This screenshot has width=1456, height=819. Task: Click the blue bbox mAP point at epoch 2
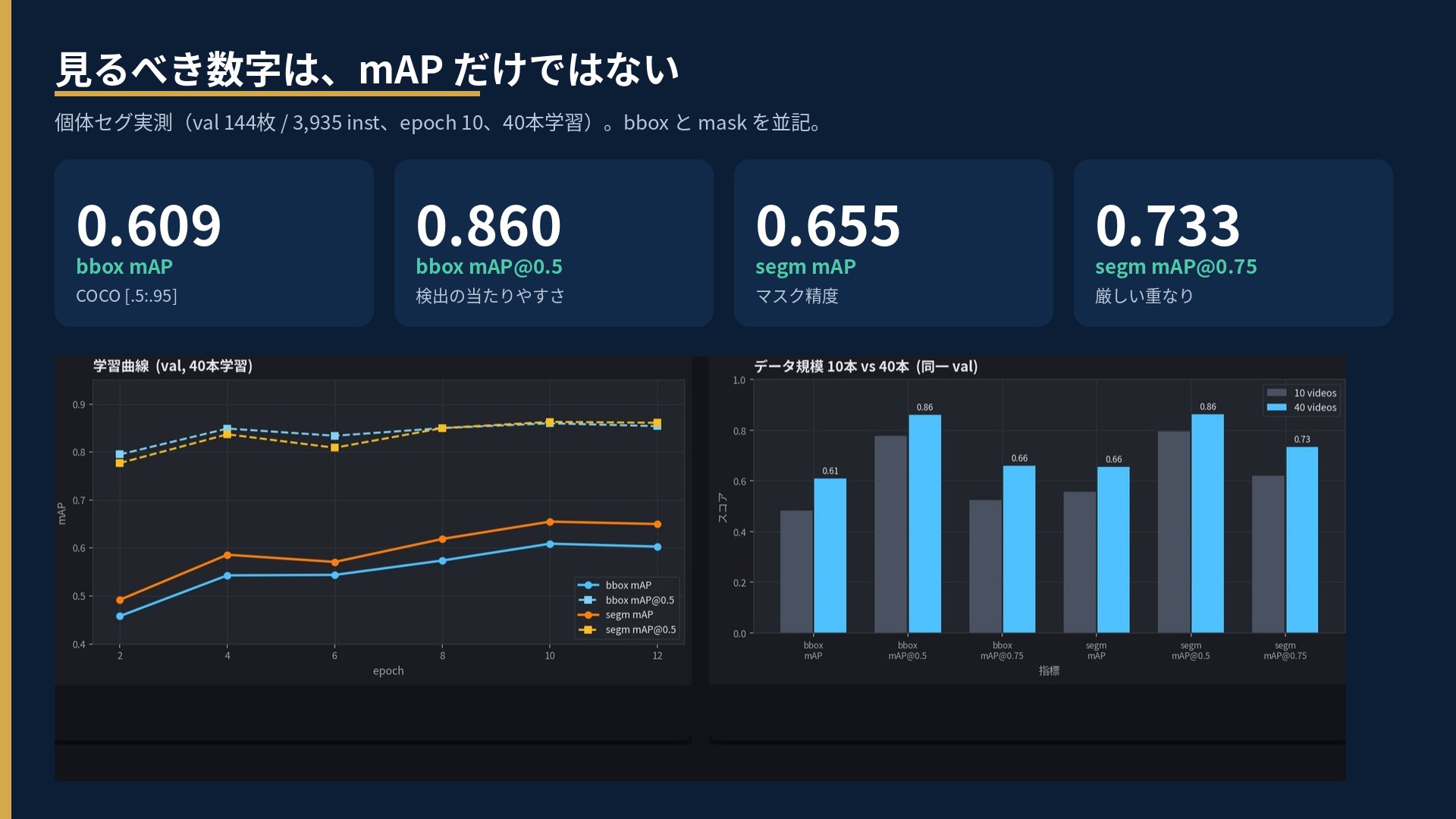pos(120,616)
